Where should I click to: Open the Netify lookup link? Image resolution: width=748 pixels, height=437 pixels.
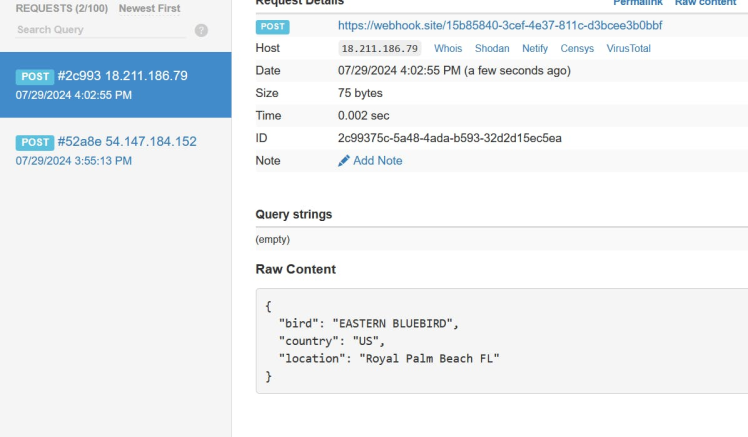[x=535, y=48]
